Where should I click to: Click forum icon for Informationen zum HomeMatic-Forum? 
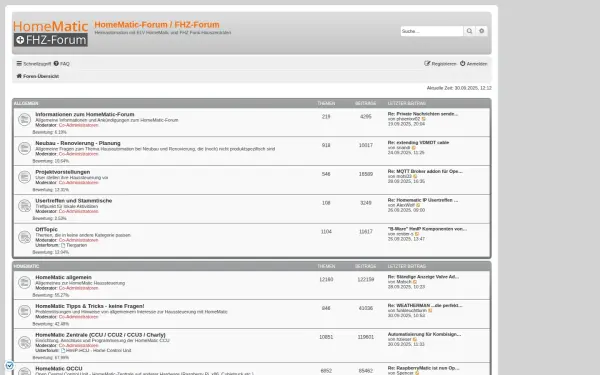click(24, 119)
